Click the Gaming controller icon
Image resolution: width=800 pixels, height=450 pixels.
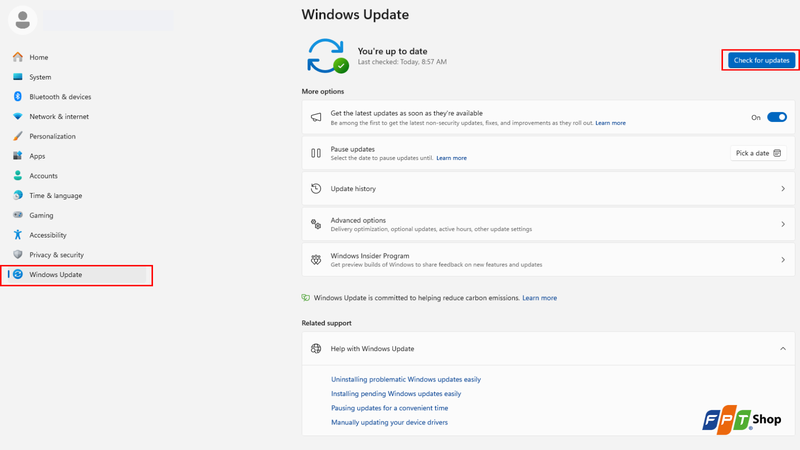coord(18,215)
